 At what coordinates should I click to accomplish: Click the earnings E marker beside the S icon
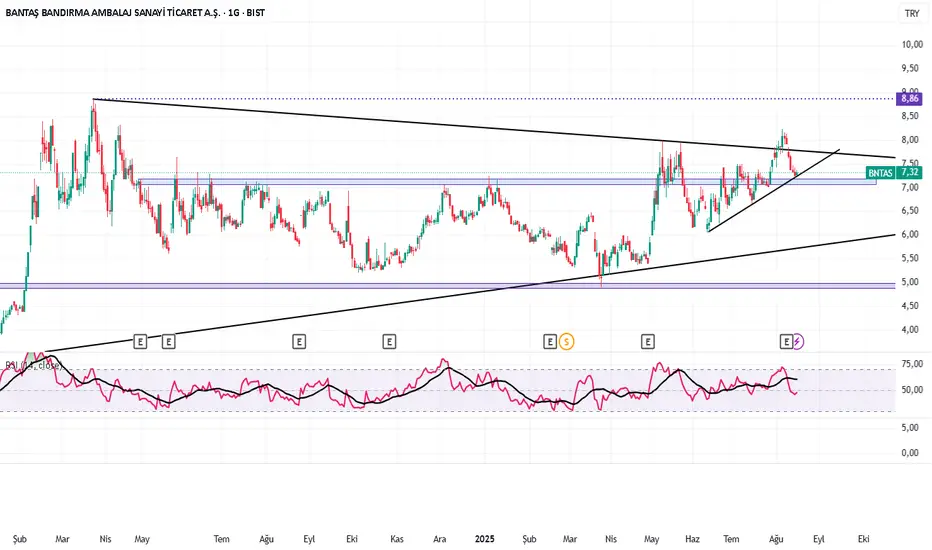tap(550, 341)
